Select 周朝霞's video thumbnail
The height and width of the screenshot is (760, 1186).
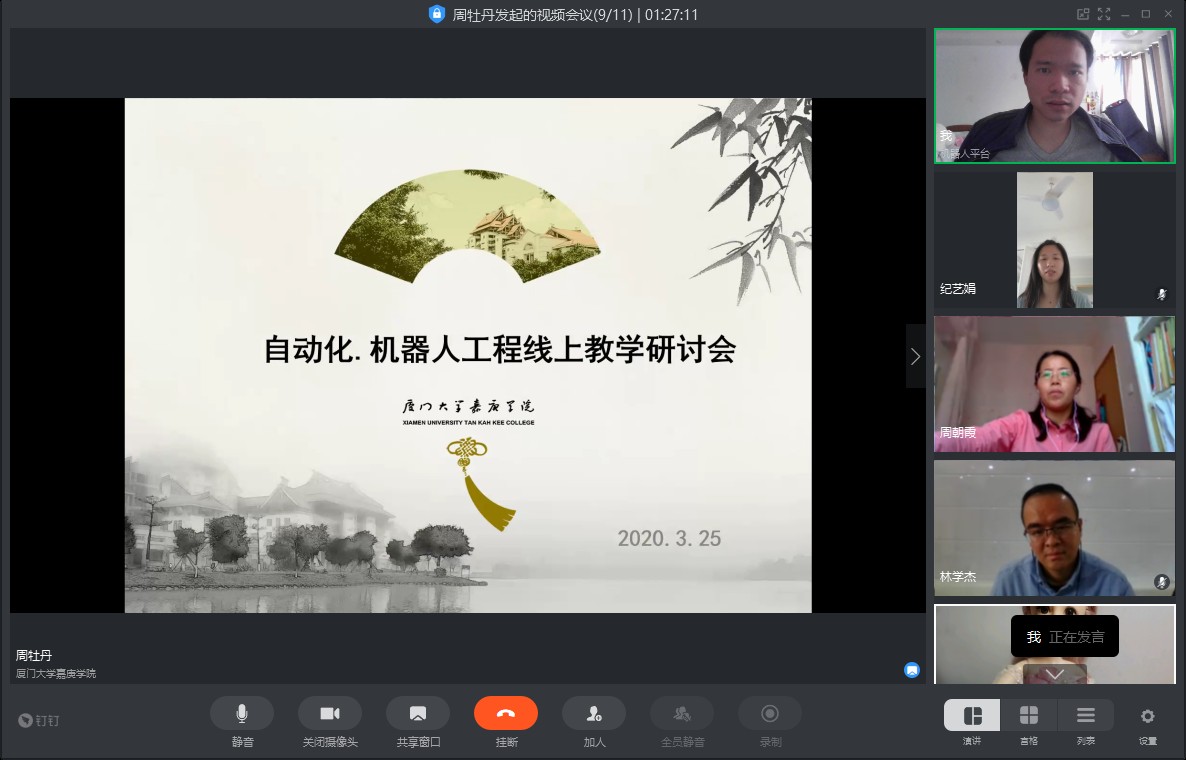tap(1054, 384)
